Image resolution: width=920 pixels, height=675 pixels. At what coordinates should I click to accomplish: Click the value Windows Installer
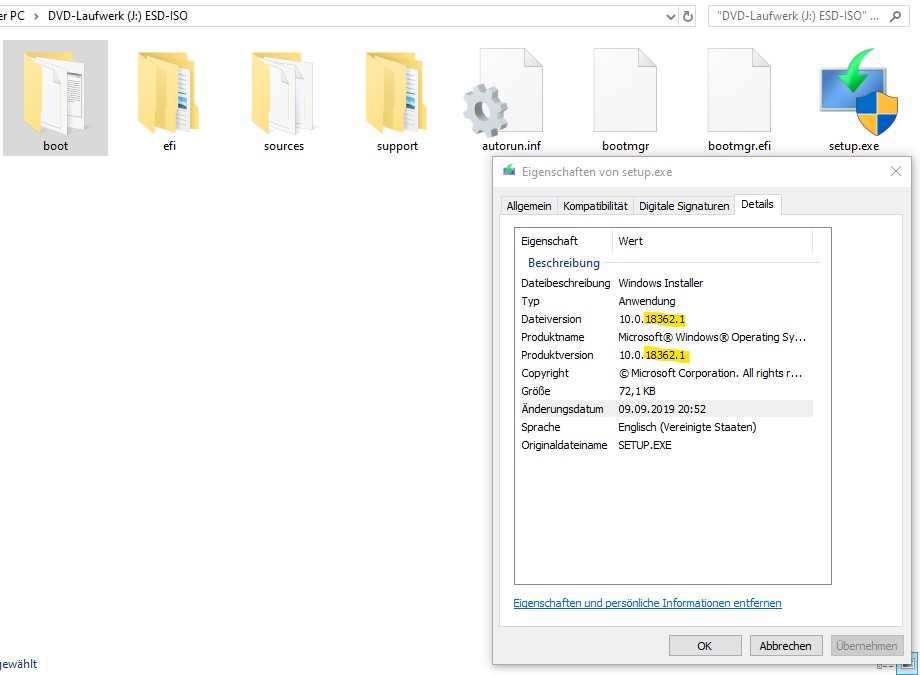tap(661, 283)
